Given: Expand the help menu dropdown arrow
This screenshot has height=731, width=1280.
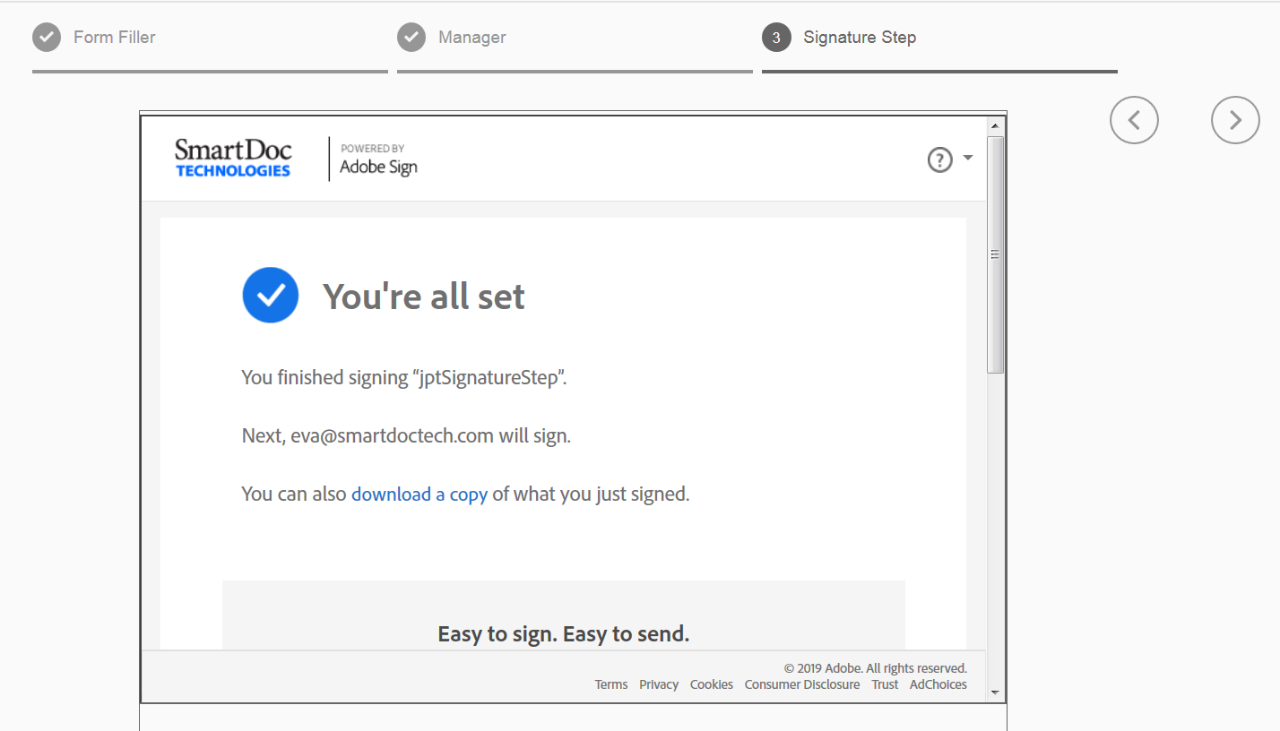Looking at the screenshot, I should [966, 158].
